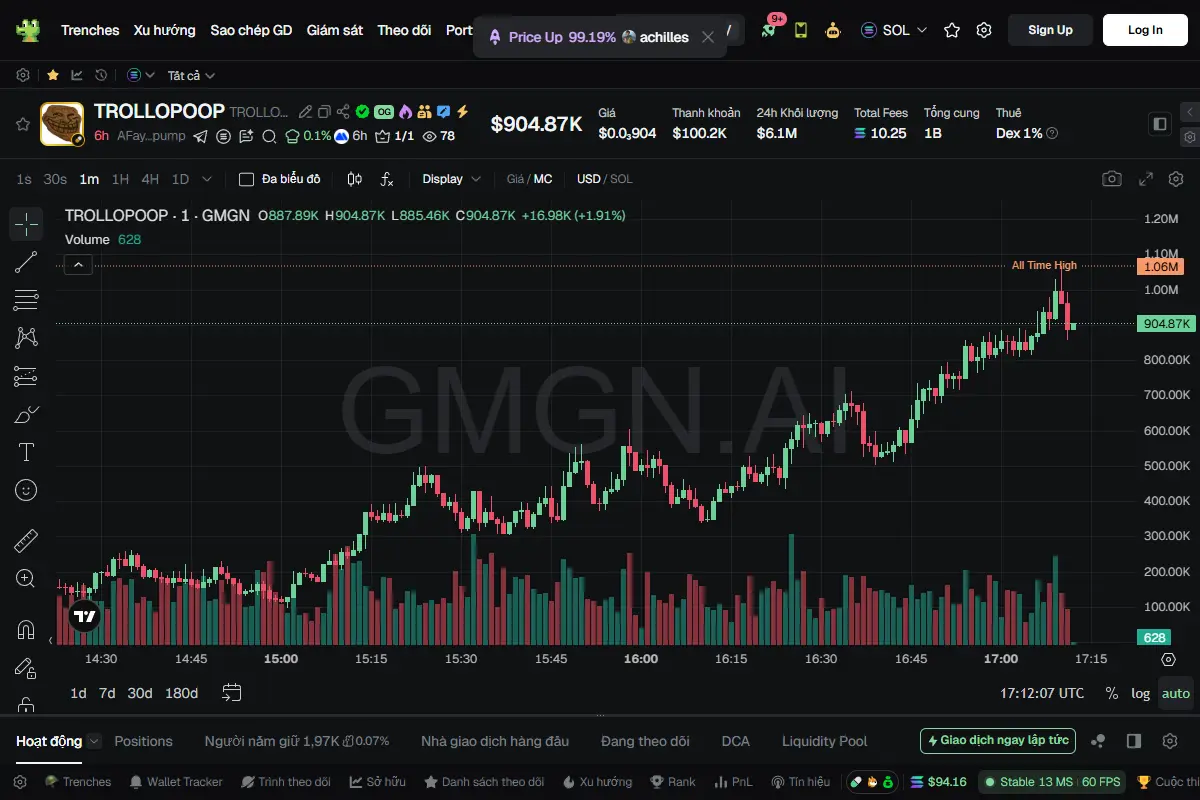Expand more timeframe options chevron
Screen dimensions: 1200x800
tap(207, 179)
